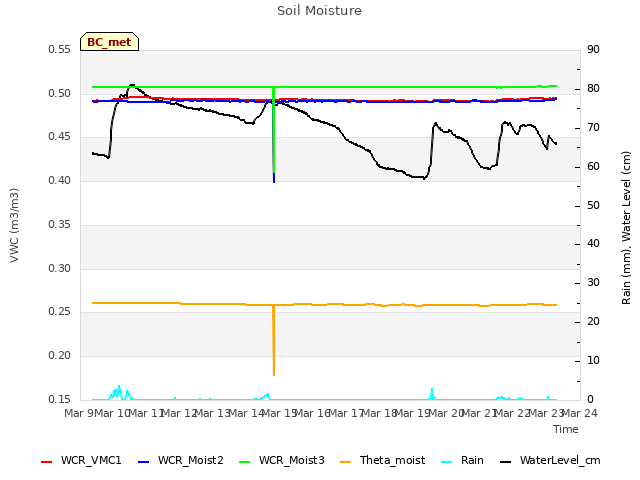640x480 pixels.
Task: Click the green WCR_Moist3 legend swatch
Action: click(x=245, y=462)
